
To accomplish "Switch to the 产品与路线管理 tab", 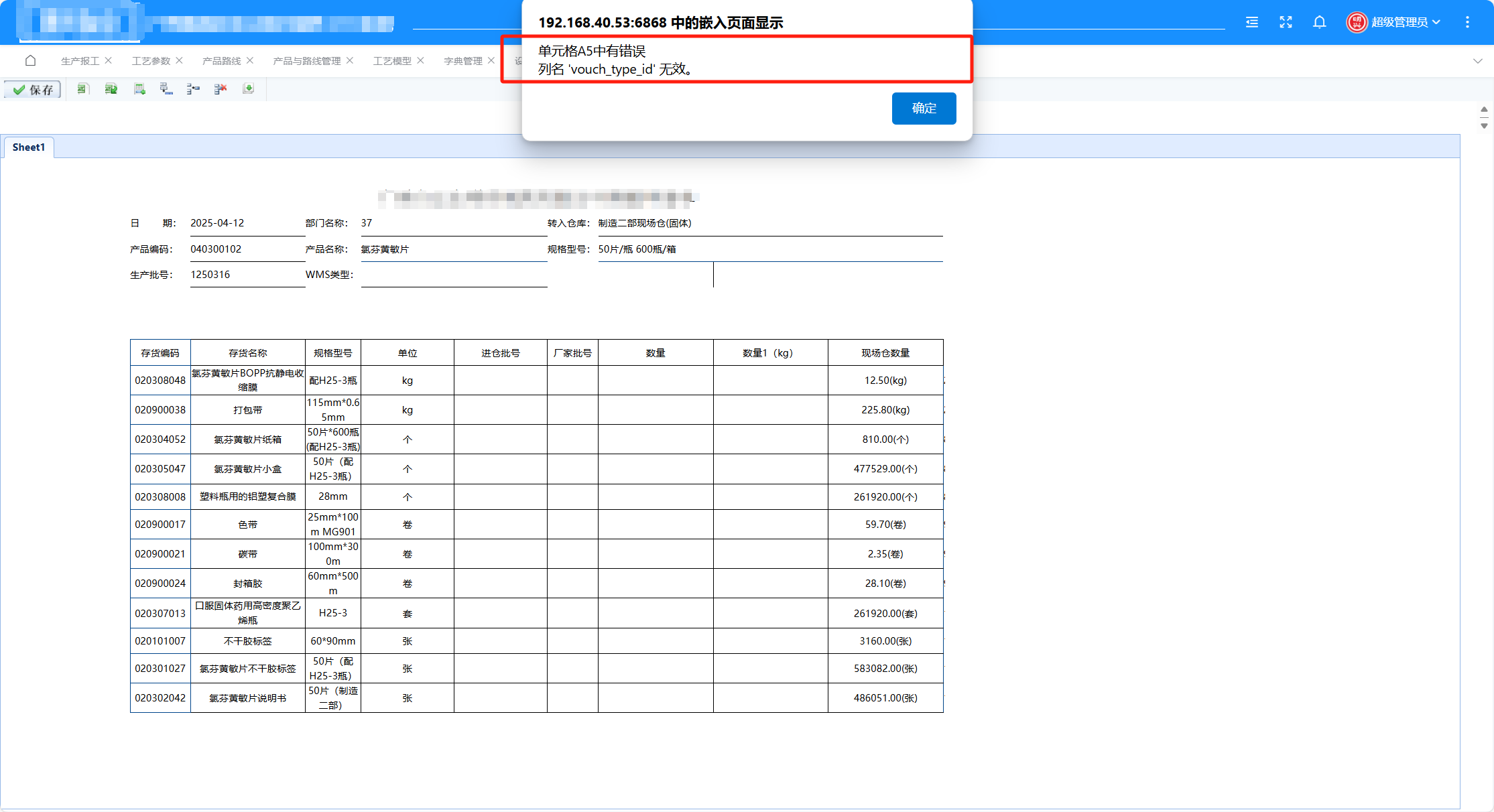I will point(306,61).
